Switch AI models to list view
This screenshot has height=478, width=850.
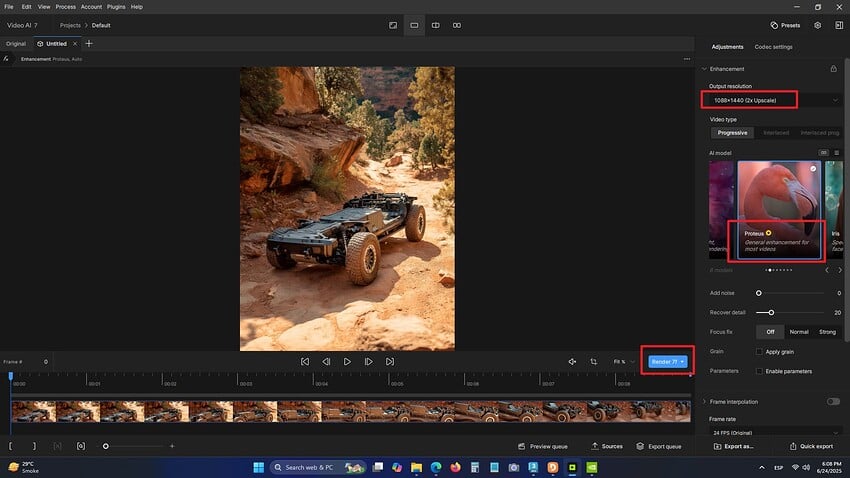tap(836, 153)
